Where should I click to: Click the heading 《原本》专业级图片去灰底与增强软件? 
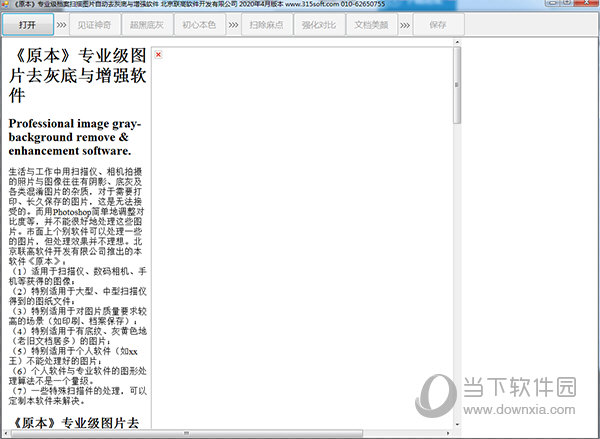point(78,75)
